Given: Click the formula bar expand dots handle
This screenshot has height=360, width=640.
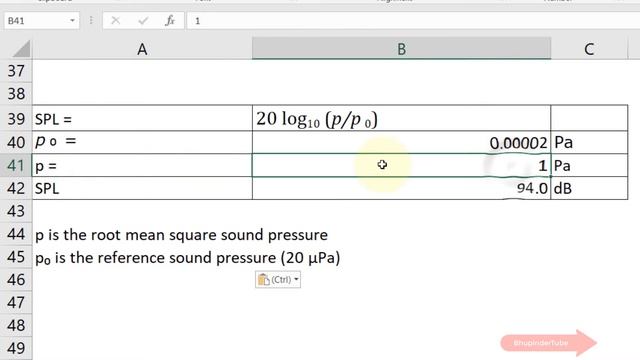Looking at the screenshot, I should pyautogui.click(x=91, y=20).
